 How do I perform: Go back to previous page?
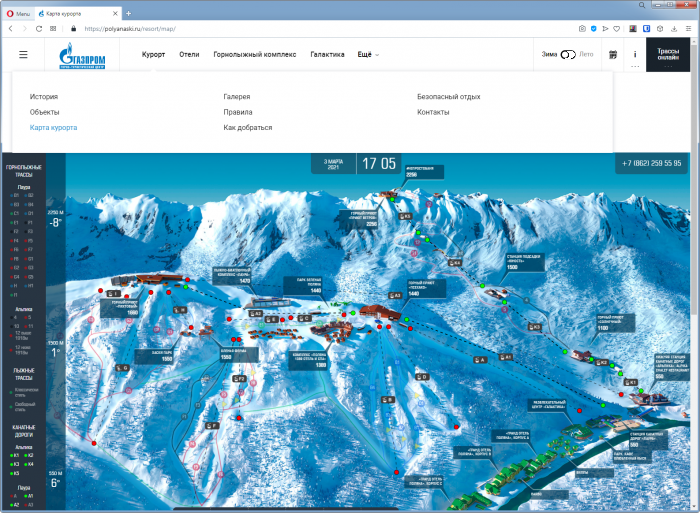[x=11, y=29]
